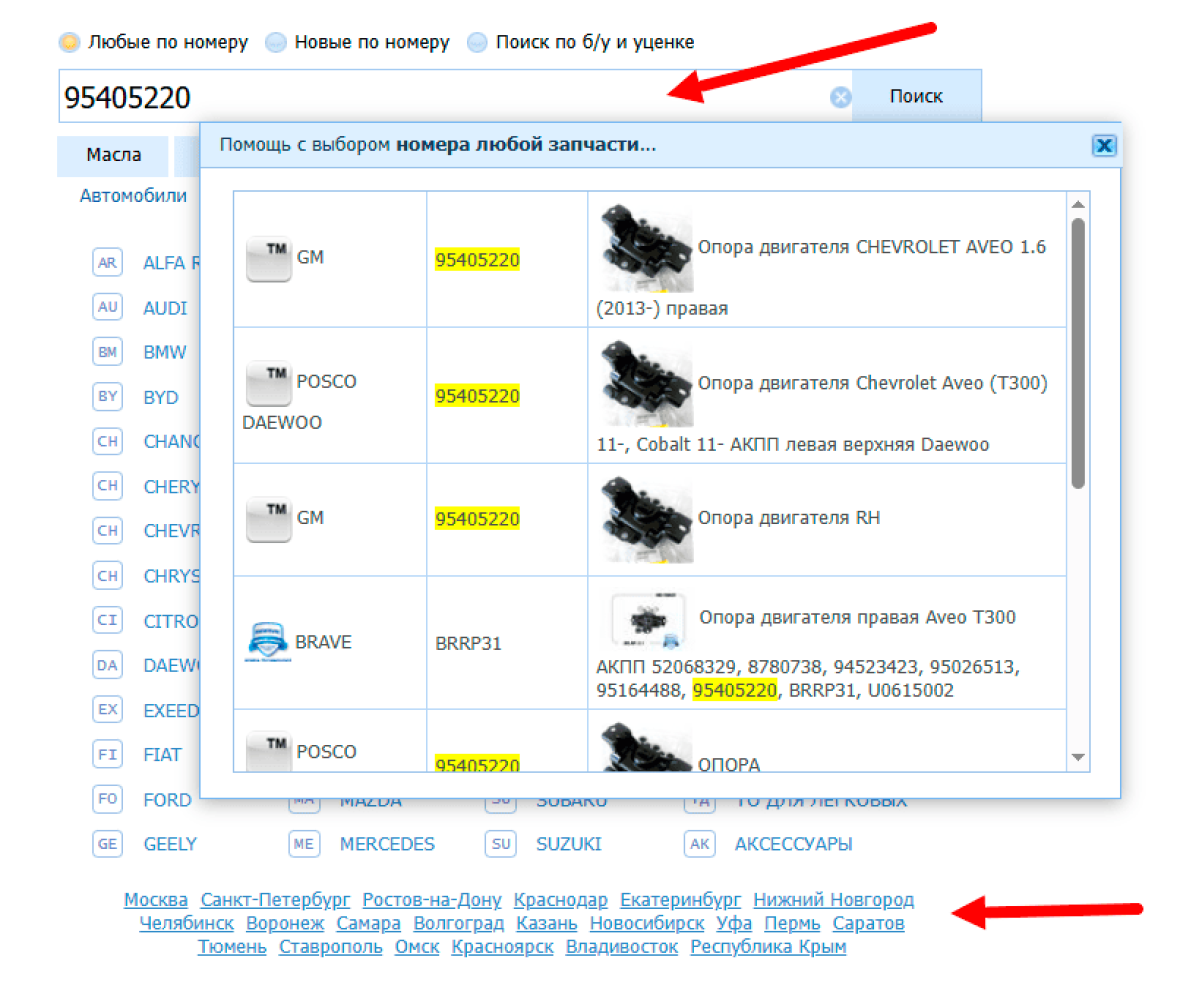Open the Екатеринбург city link
Image resolution: width=1180 pixels, height=988 pixels.
point(680,900)
